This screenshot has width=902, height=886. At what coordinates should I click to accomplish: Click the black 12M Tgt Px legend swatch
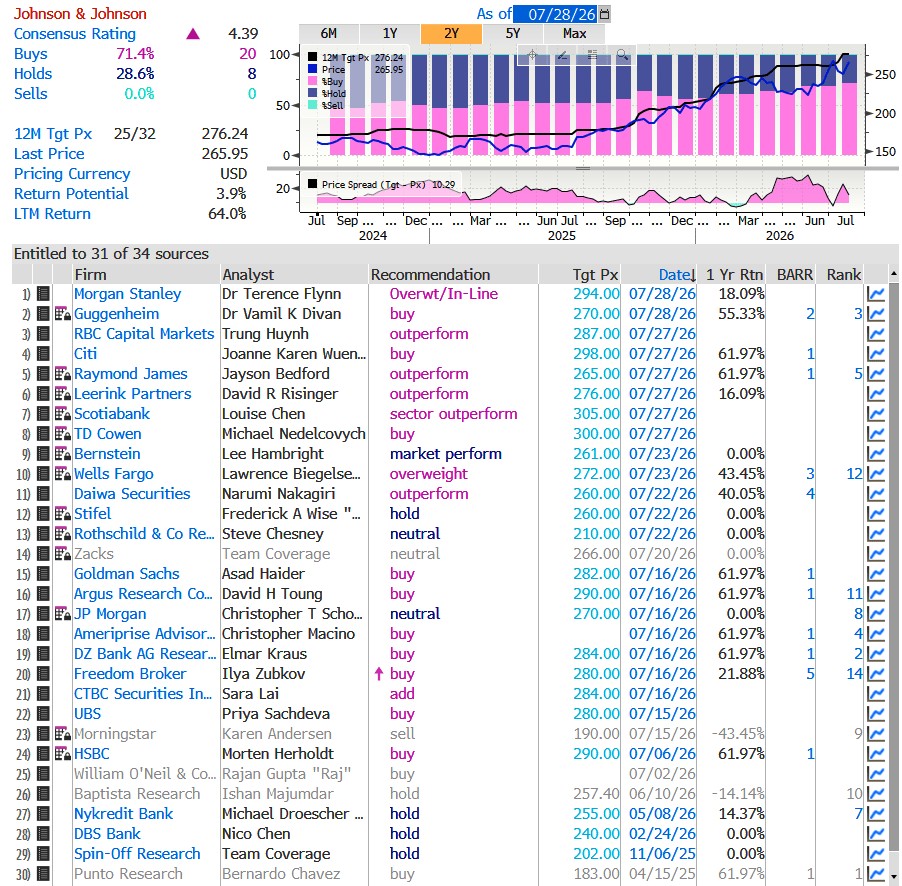coord(312,57)
